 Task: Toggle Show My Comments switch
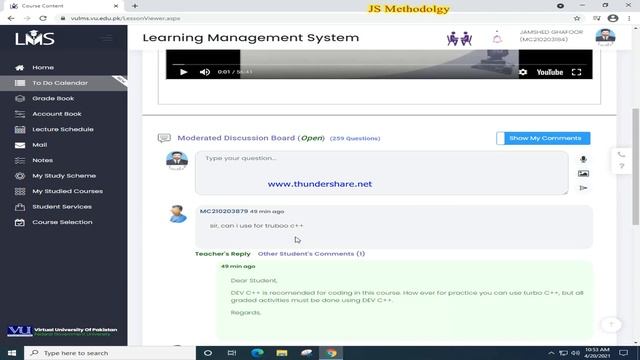[x=543, y=138]
